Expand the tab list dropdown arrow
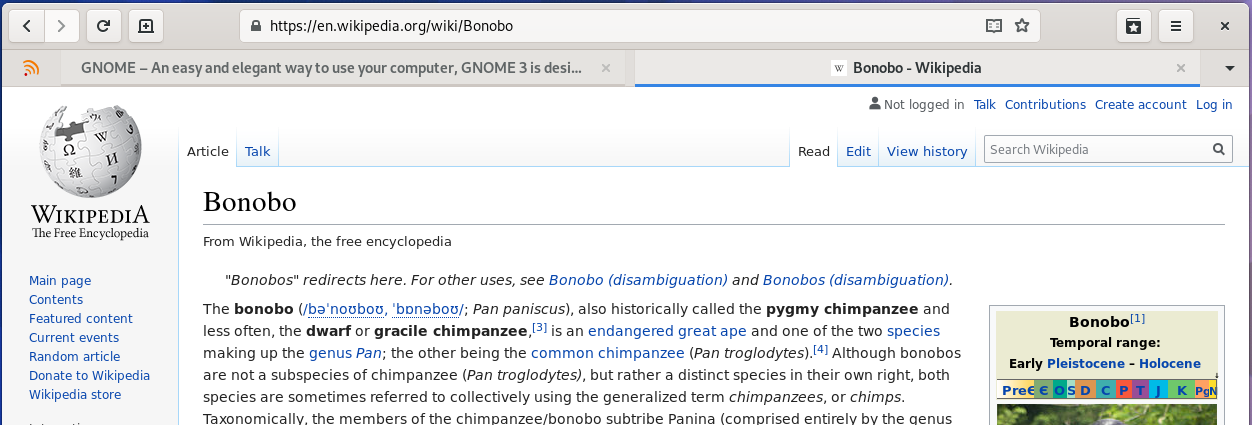Viewport: 1252px width, 425px height. 1230,68
